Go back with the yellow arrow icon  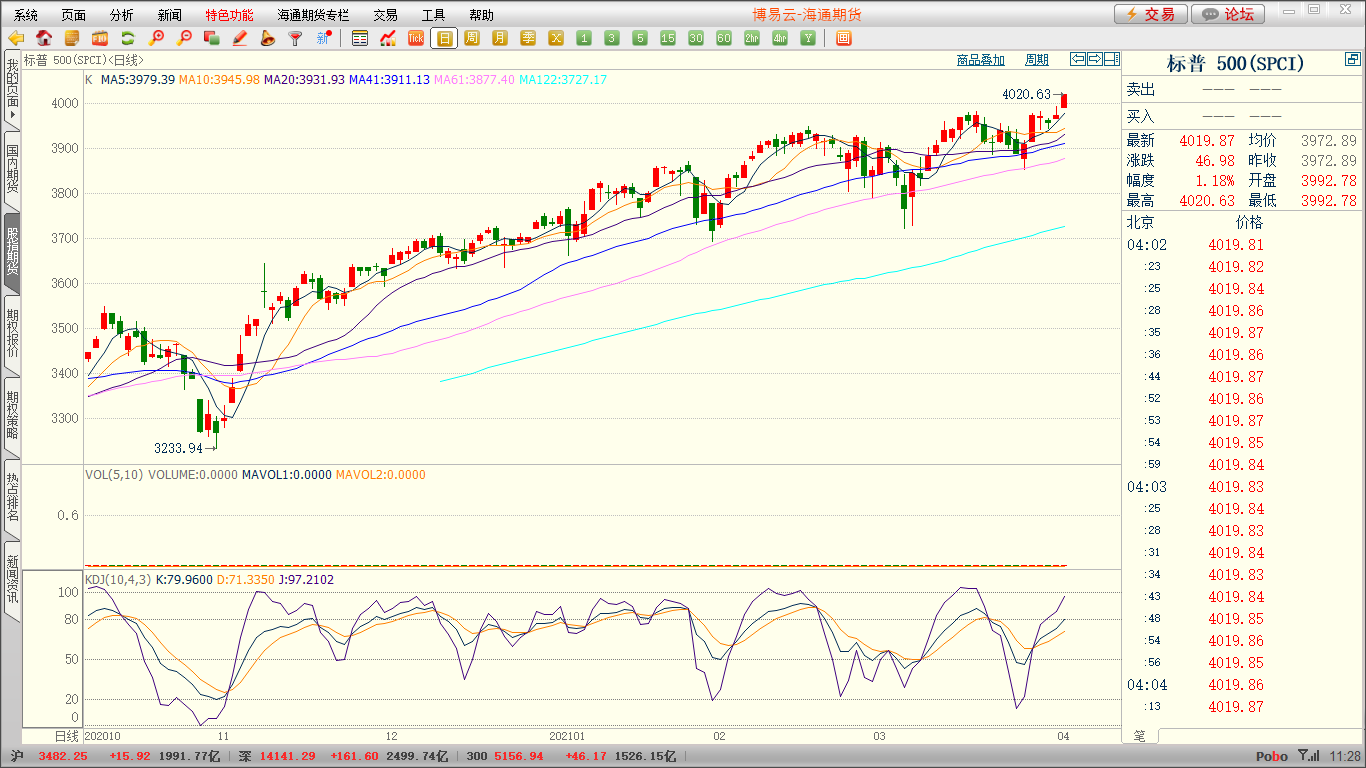click(16, 38)
